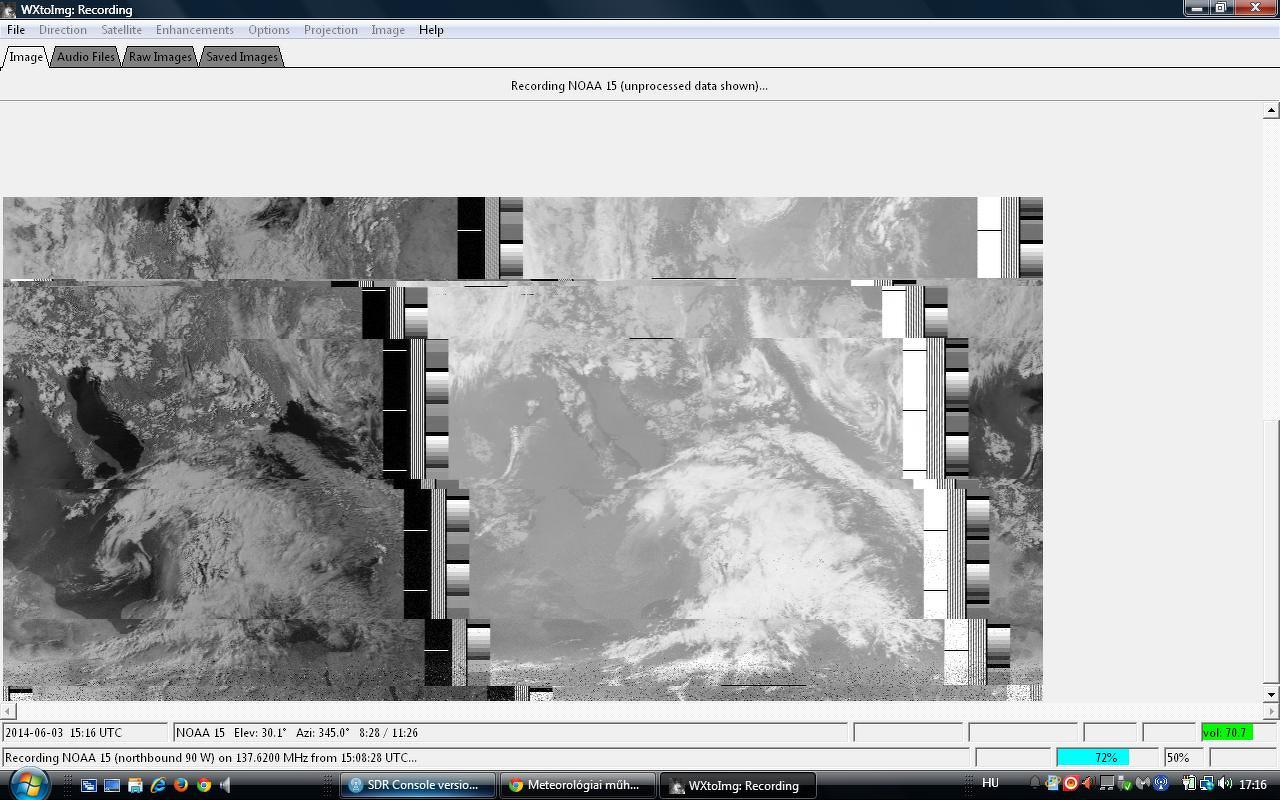
Task: Launch Chrome from quick launch
Action: (x=204, y=785)
